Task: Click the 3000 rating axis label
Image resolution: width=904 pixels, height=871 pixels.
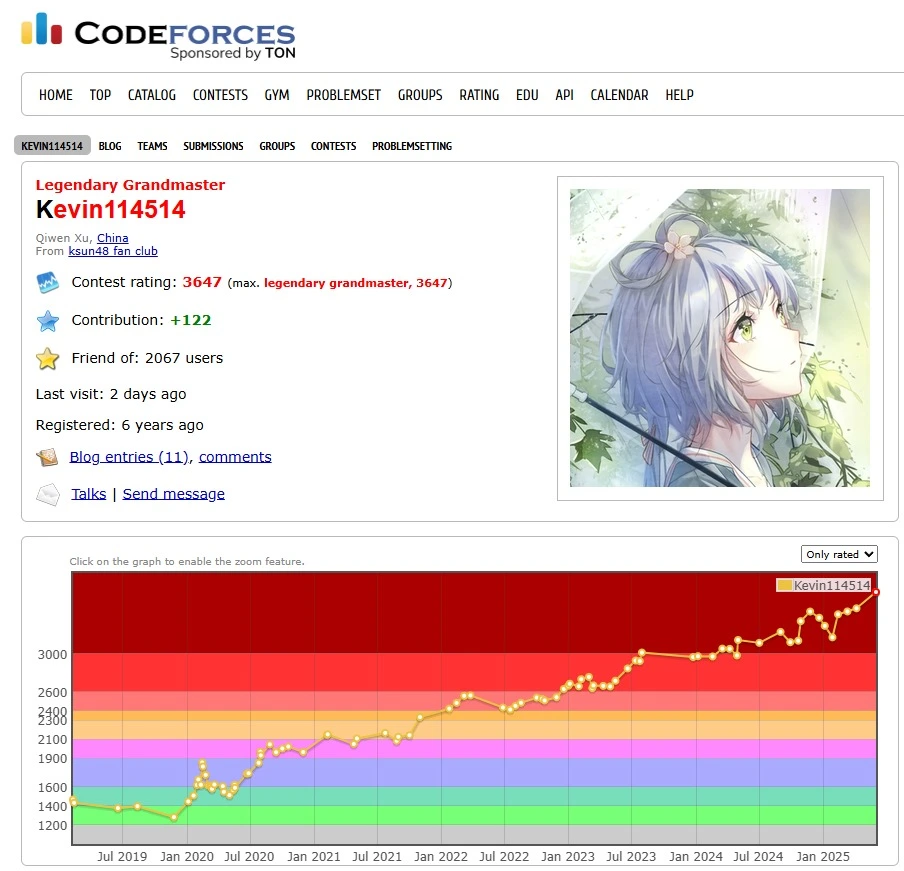Action: point(52,655)
